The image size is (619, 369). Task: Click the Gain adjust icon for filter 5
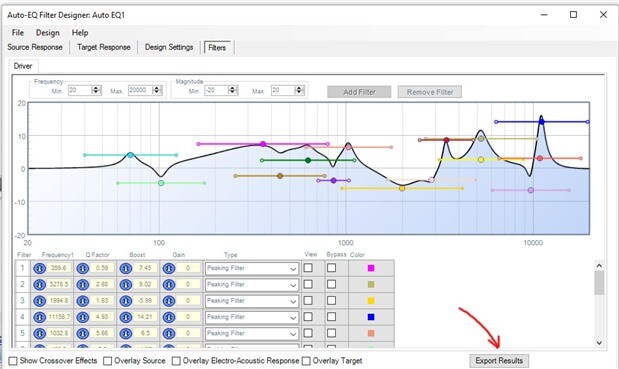click(x=169, y=333)
